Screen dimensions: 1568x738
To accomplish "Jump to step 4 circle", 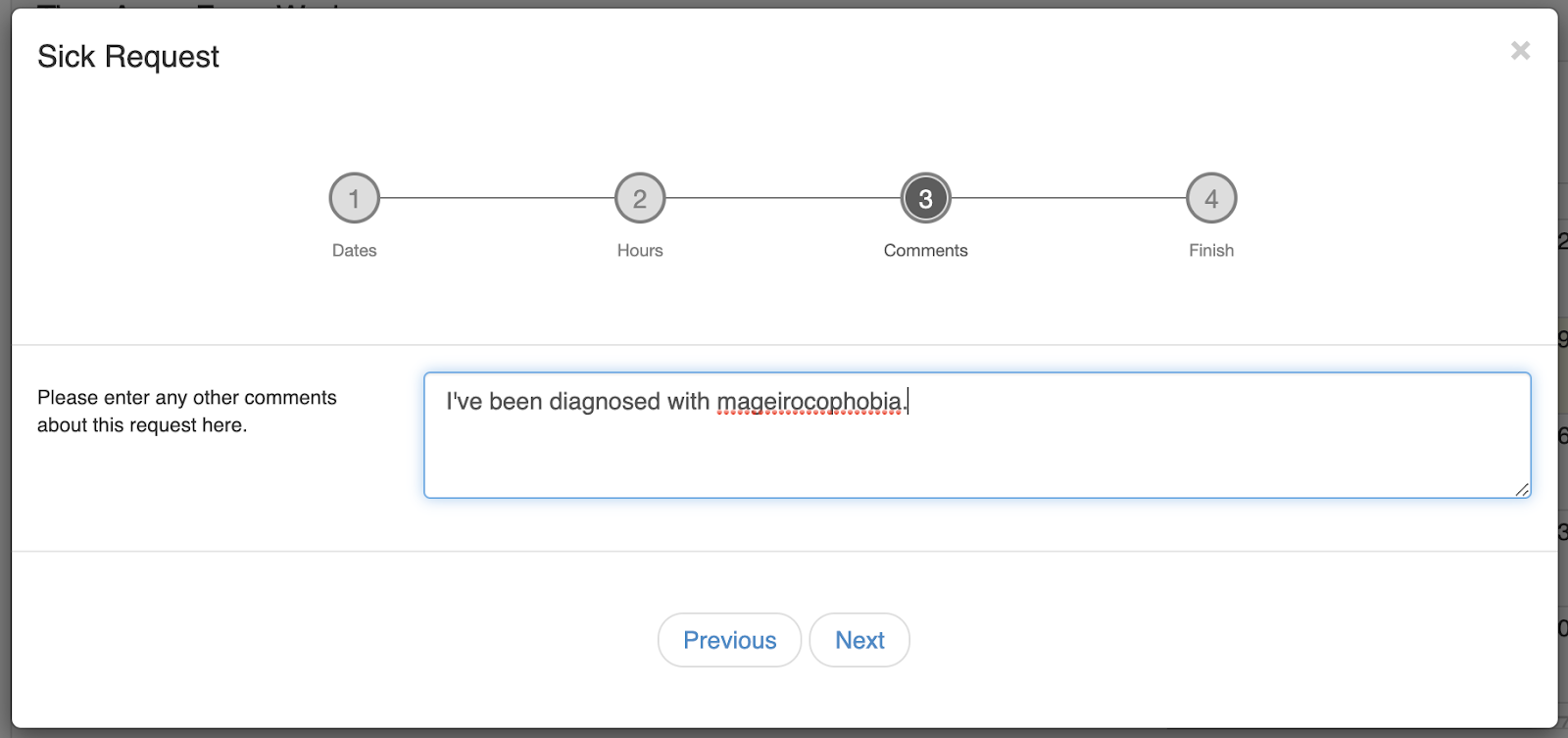I will [1211, 199].
